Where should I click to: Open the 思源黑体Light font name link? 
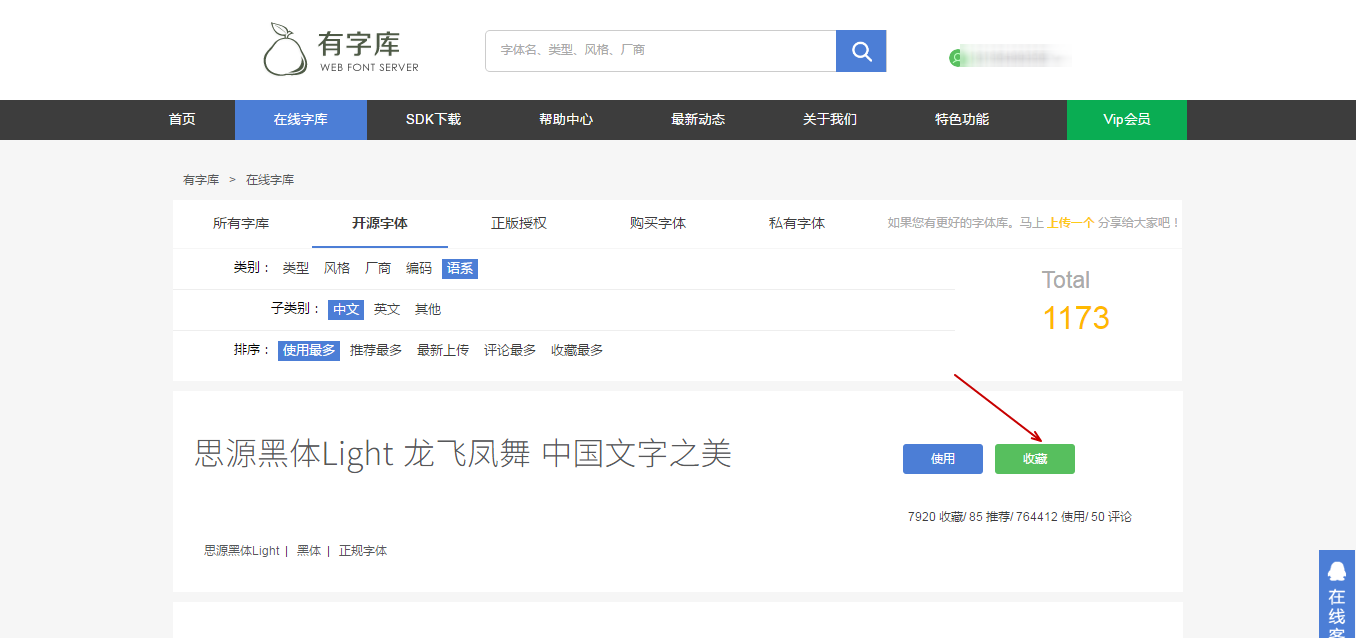pos(242,551)
